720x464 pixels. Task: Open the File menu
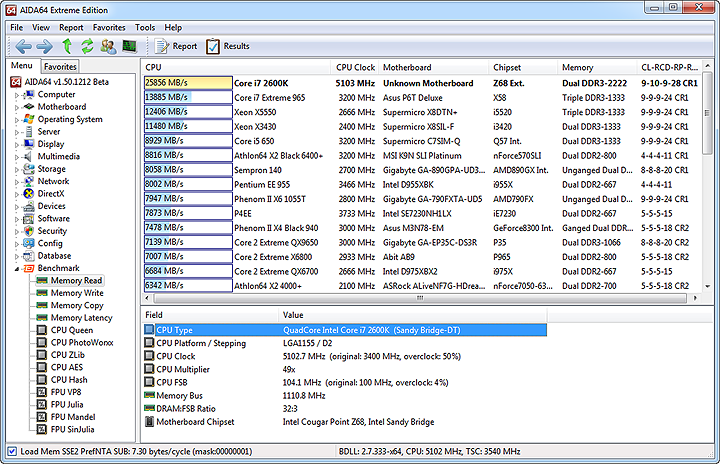(17, 28)
